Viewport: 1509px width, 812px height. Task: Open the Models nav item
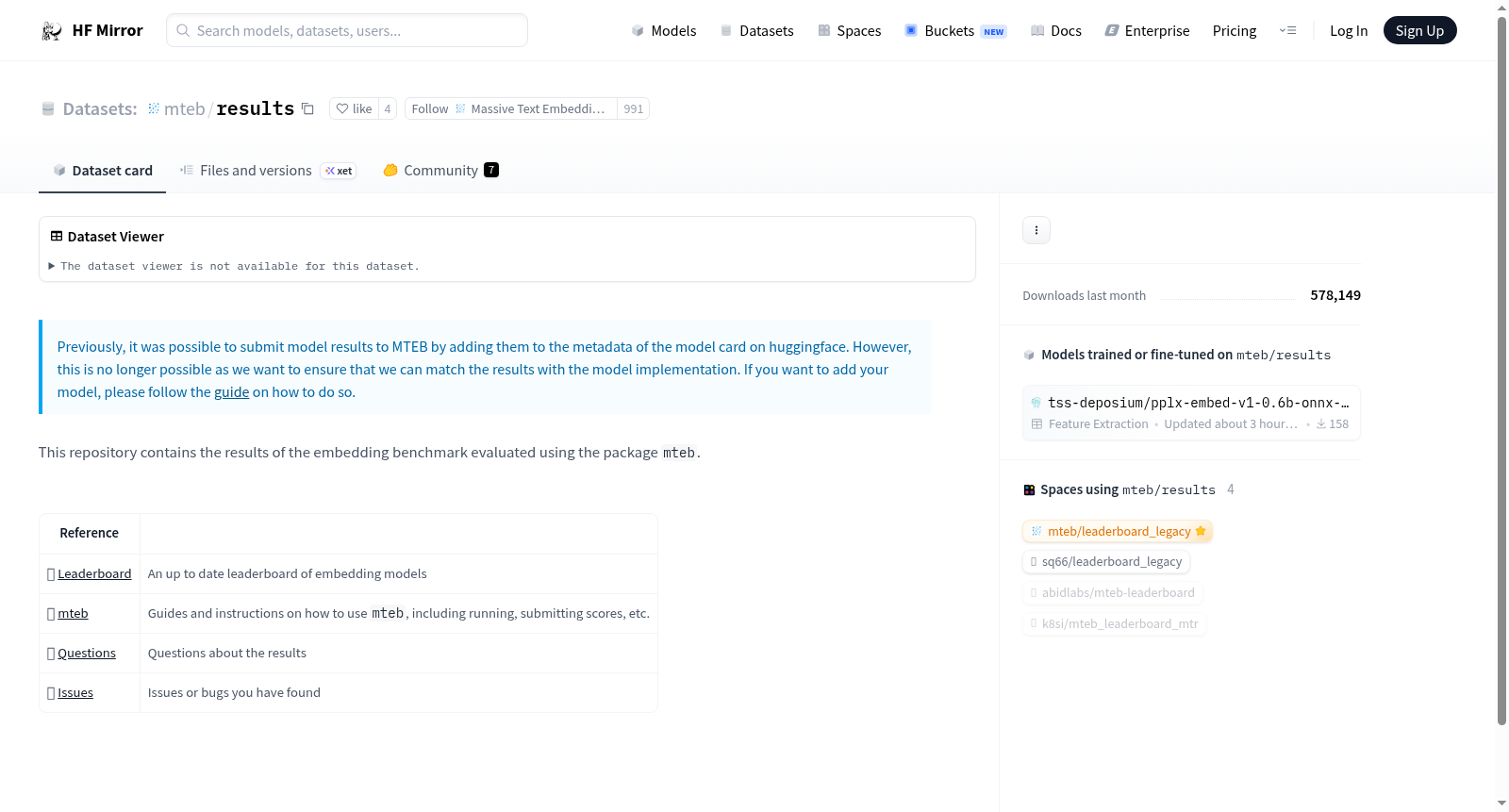pyautogui.click(x=664, y=30)
